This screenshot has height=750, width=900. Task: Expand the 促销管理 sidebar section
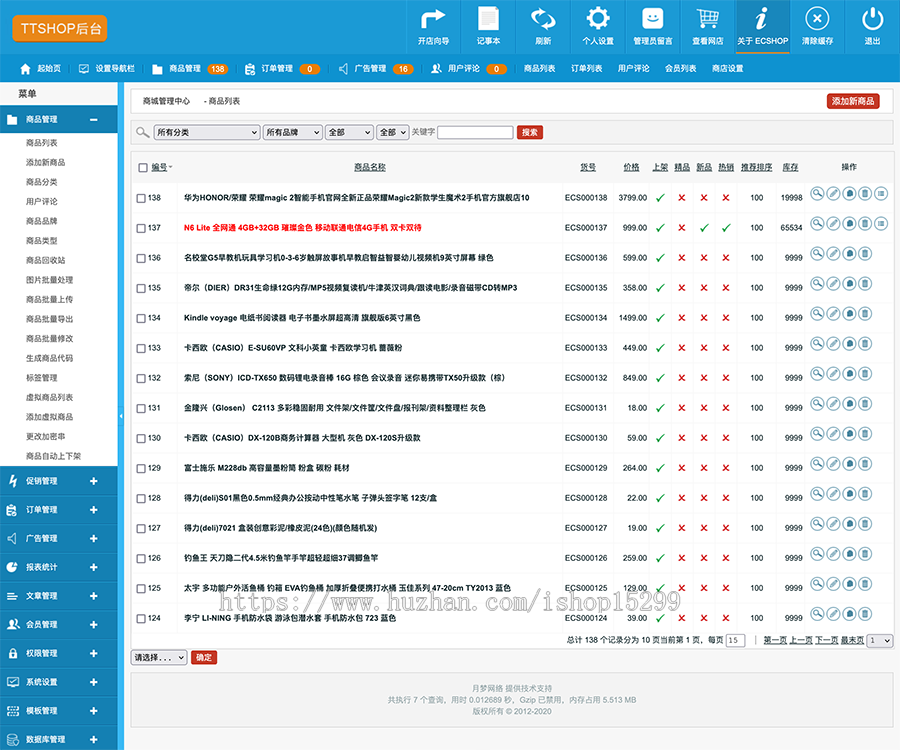point(94,481)
